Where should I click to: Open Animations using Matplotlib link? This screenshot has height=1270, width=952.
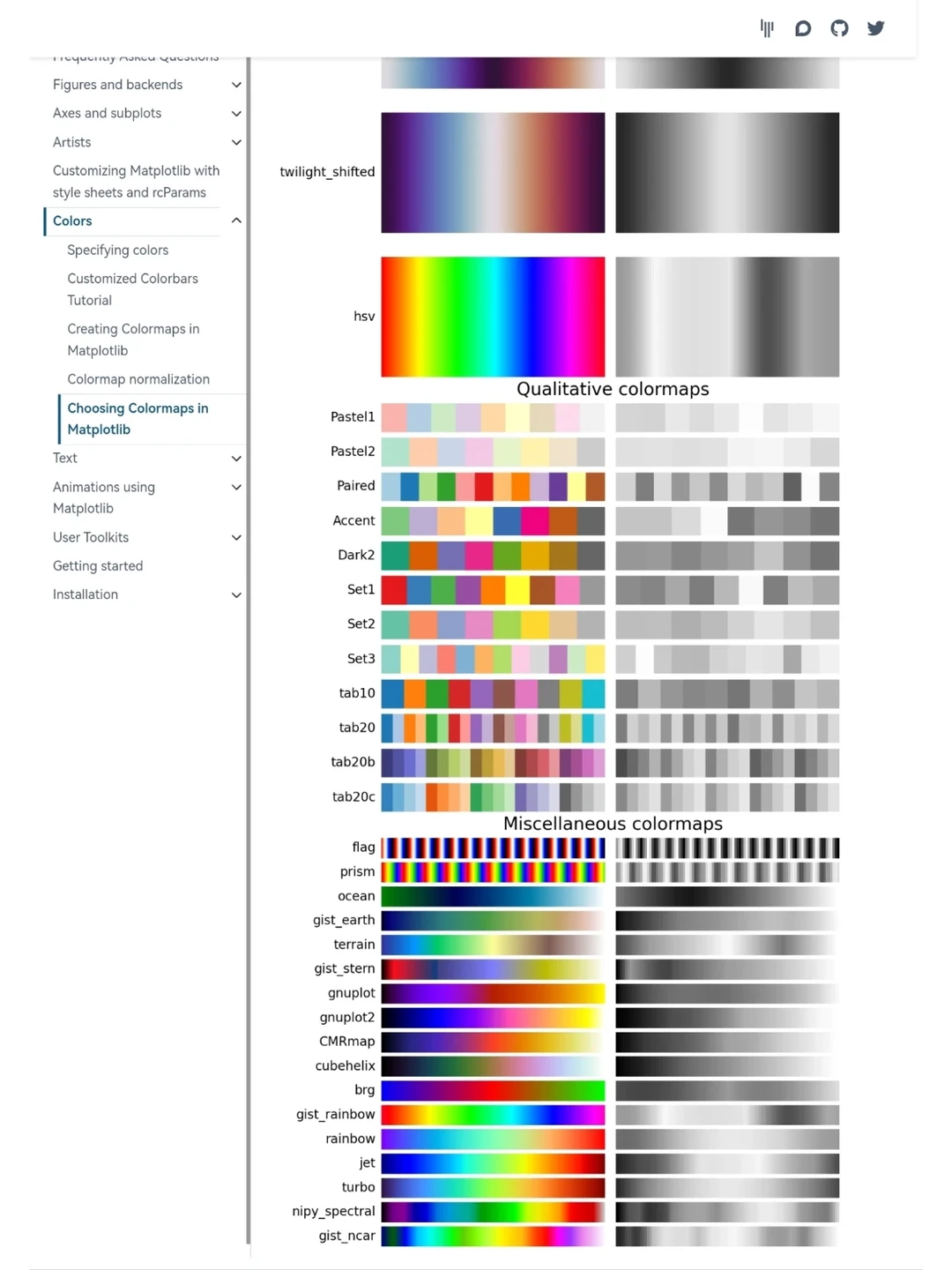pyautogui.click(x=104, y=497)
